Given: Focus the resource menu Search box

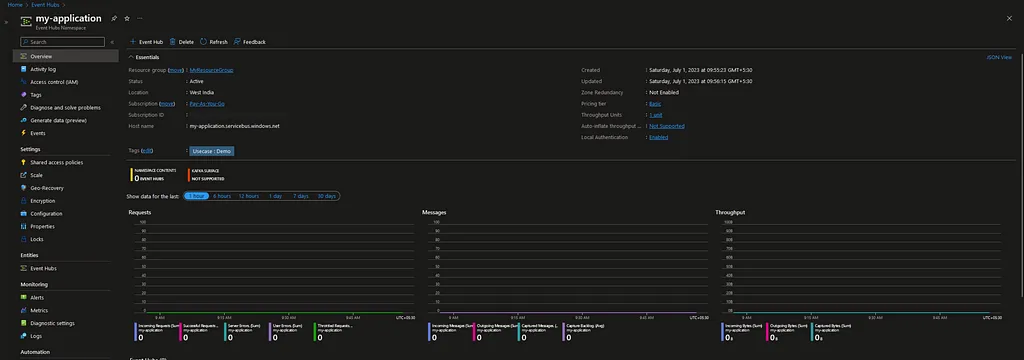Looking at the screenshot, I should [x=63, y=42].
